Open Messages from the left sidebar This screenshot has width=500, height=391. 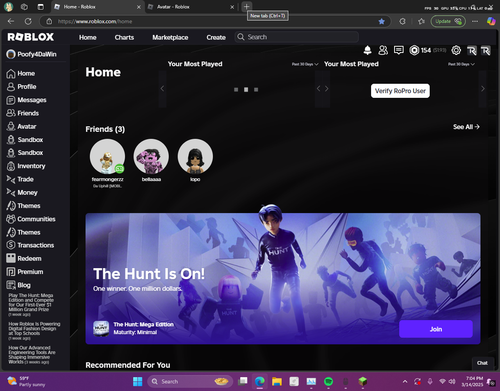[x=26, y=100]
